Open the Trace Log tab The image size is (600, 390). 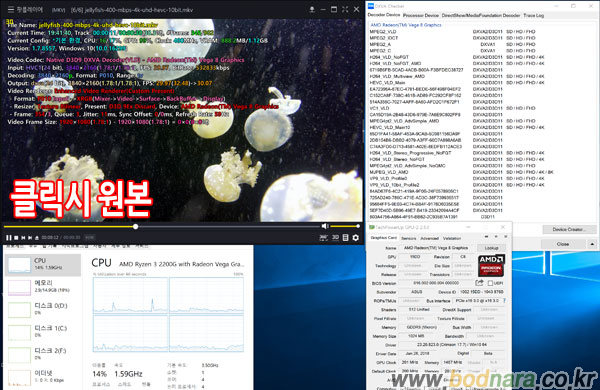[533, 15]
